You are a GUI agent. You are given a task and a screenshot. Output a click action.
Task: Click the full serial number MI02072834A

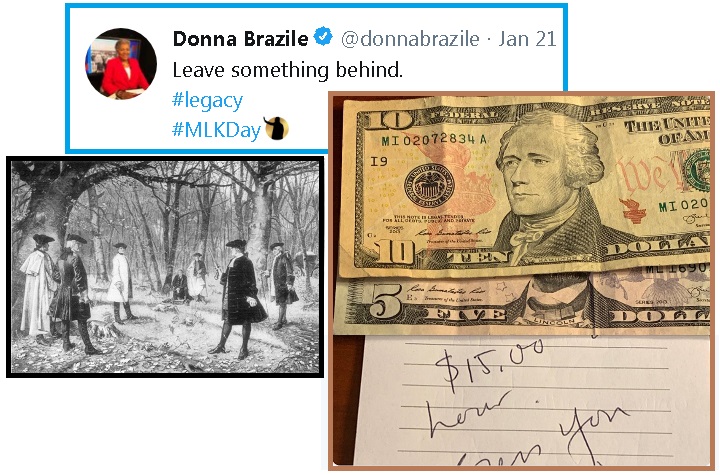[x=434, y=140]
